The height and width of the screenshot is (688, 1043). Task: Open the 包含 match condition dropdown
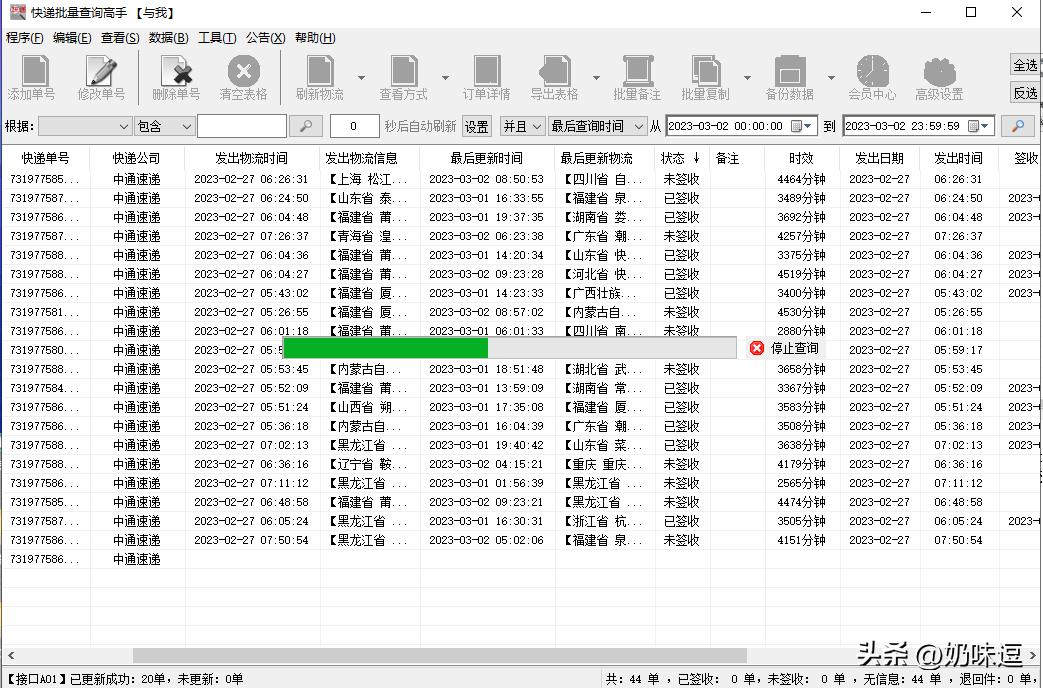point(163,126)
